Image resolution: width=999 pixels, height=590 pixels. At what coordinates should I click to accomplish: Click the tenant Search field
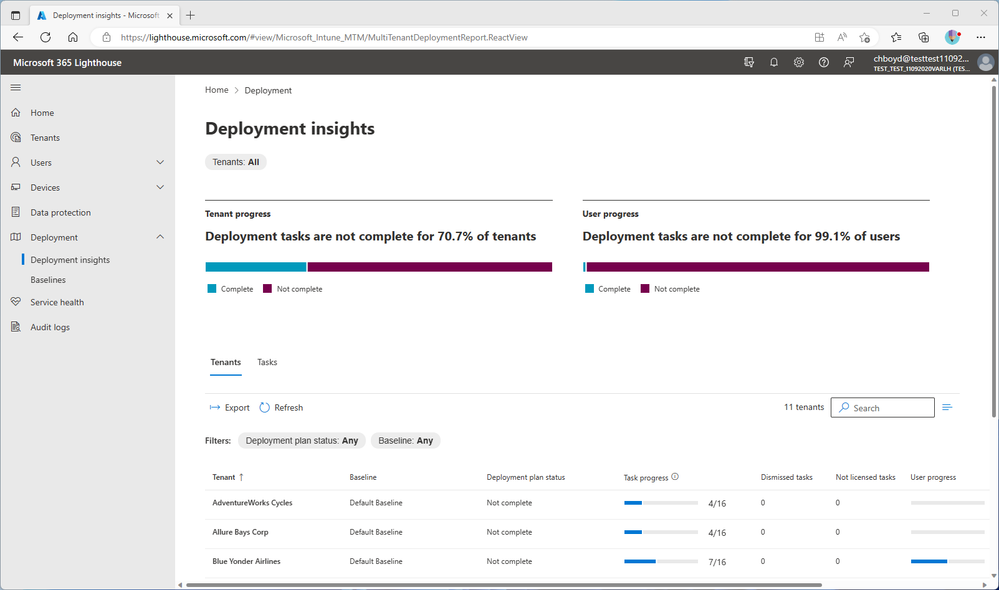(x=882, y=408)
